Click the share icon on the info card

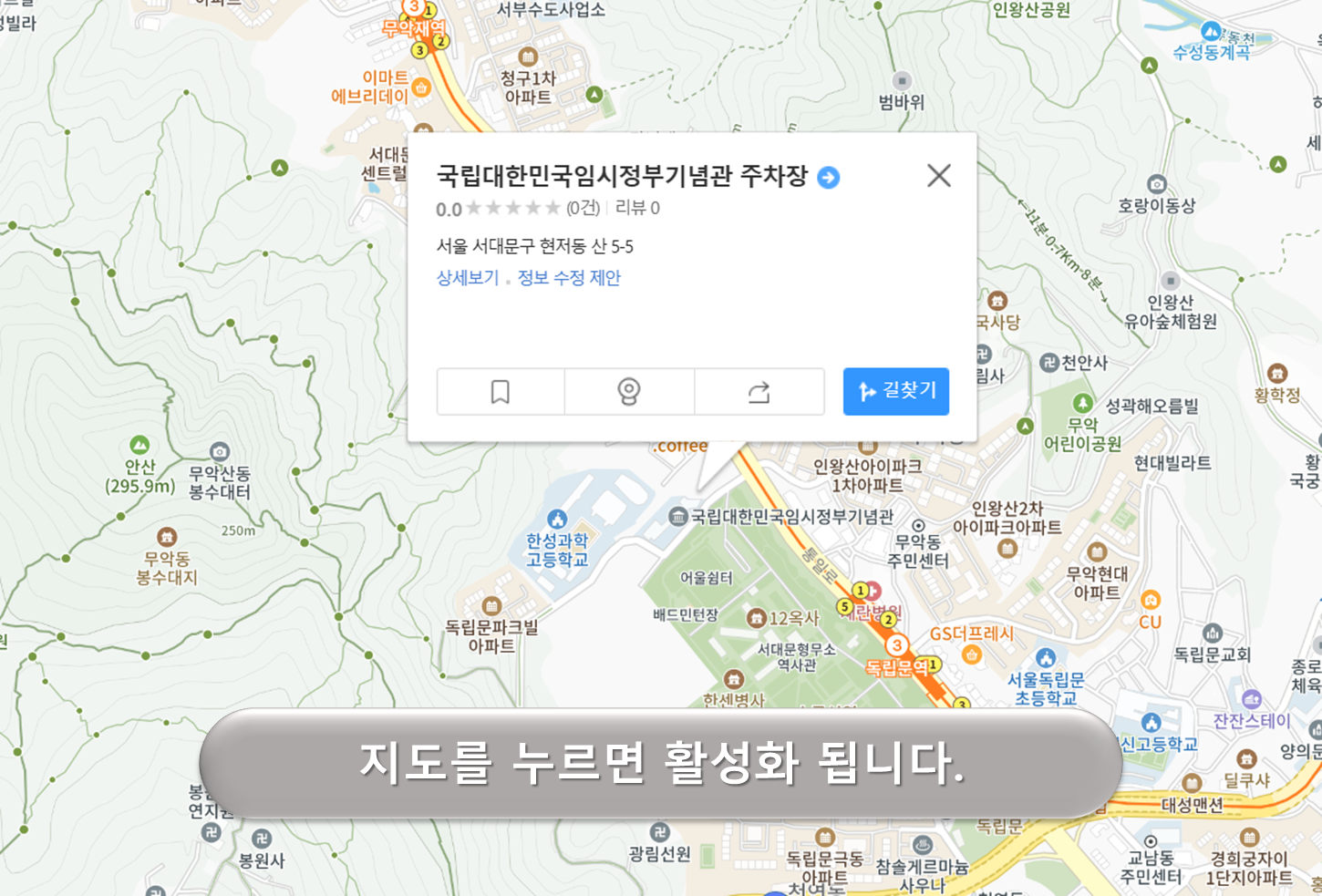coord(759,391)
